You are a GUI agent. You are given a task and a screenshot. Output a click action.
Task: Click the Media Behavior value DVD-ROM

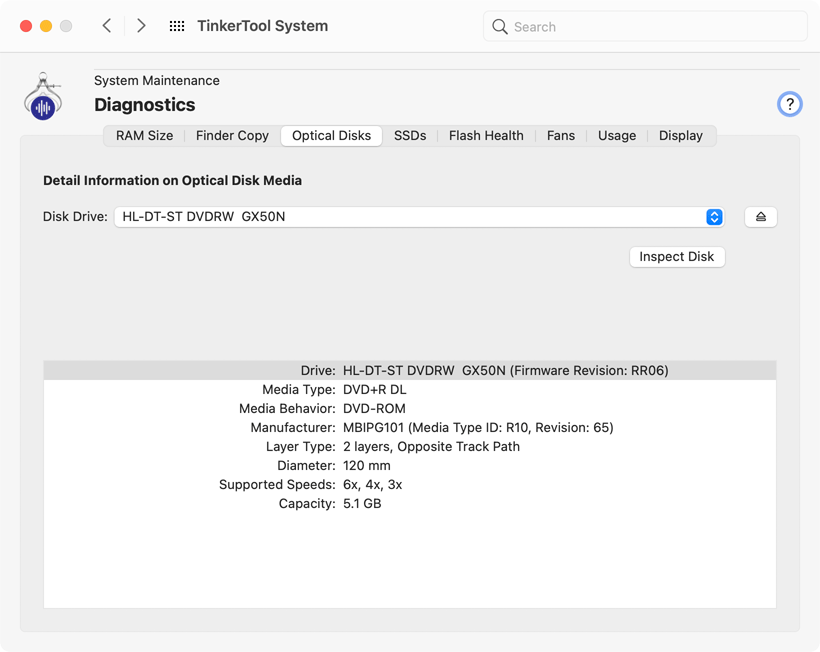(374, 408)
